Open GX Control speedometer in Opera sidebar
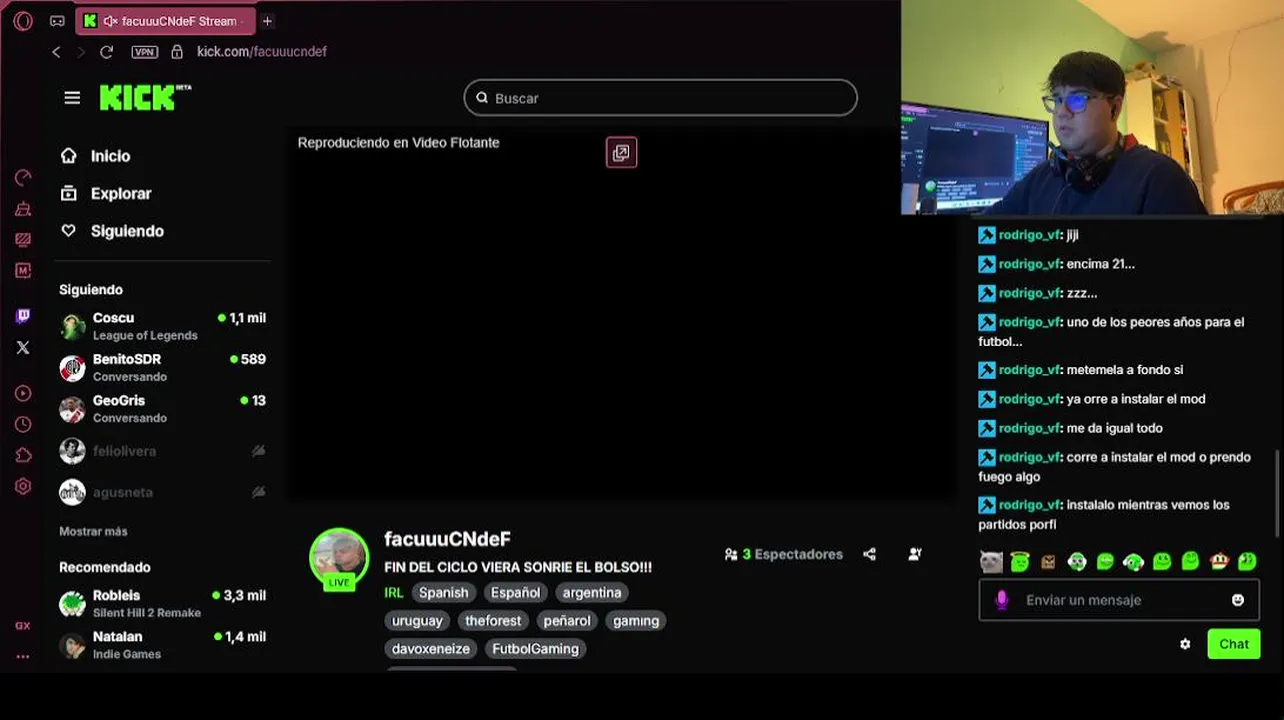 click(23, 178)
